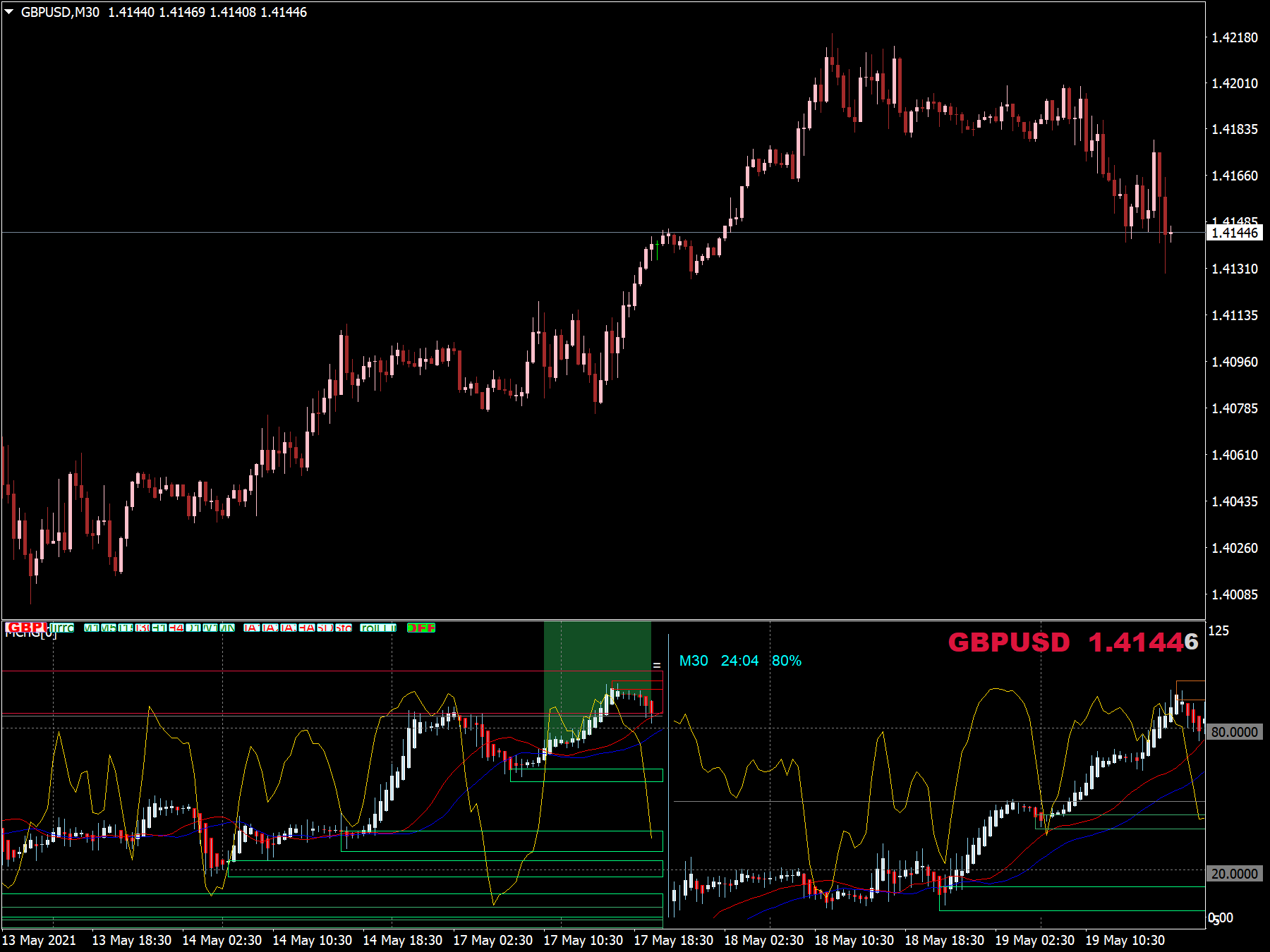Click the 17 May 02:30 time label
Image resolution: width=1270 pixels, height=952 pixels.
pos(493,940)
